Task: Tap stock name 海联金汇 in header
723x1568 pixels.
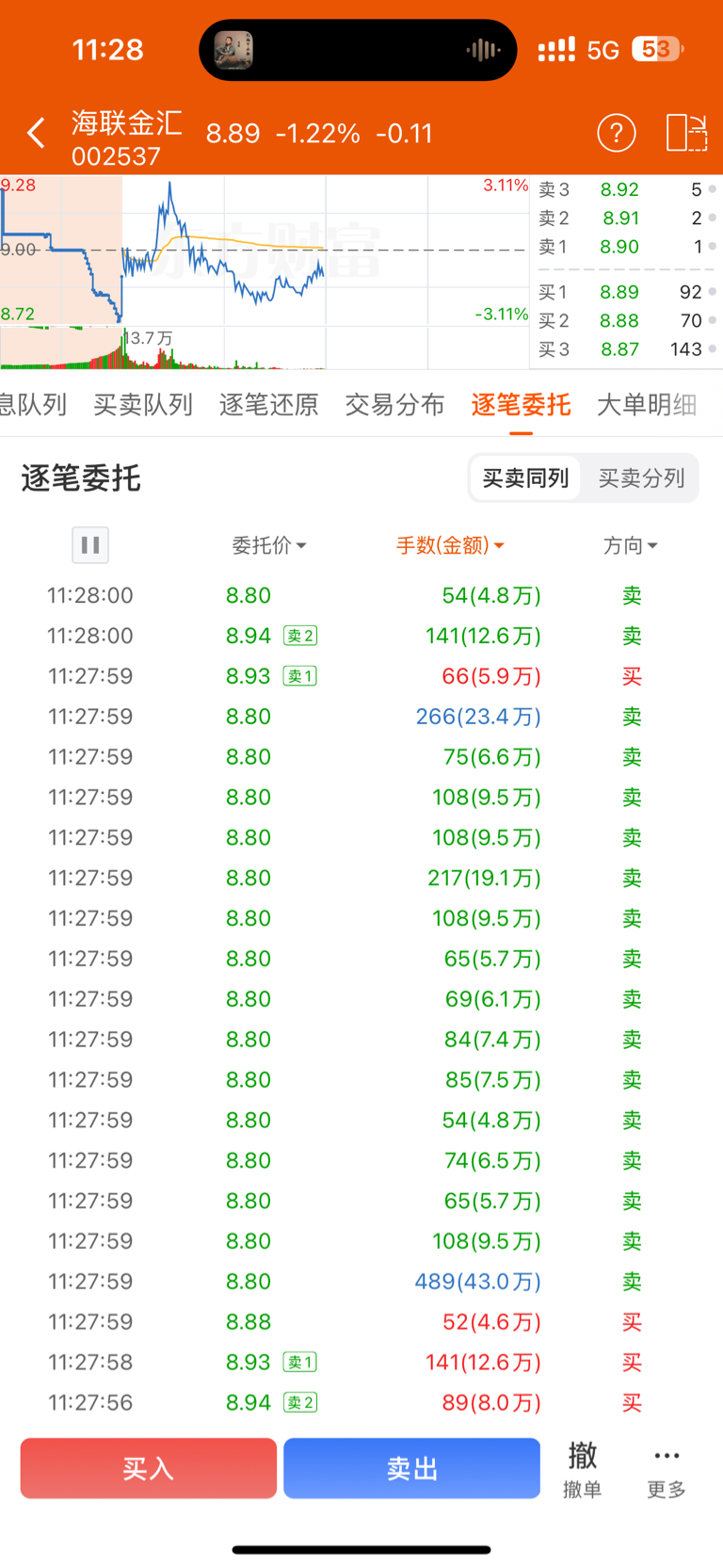Action: pyautogui.click(x=127, y=122)
